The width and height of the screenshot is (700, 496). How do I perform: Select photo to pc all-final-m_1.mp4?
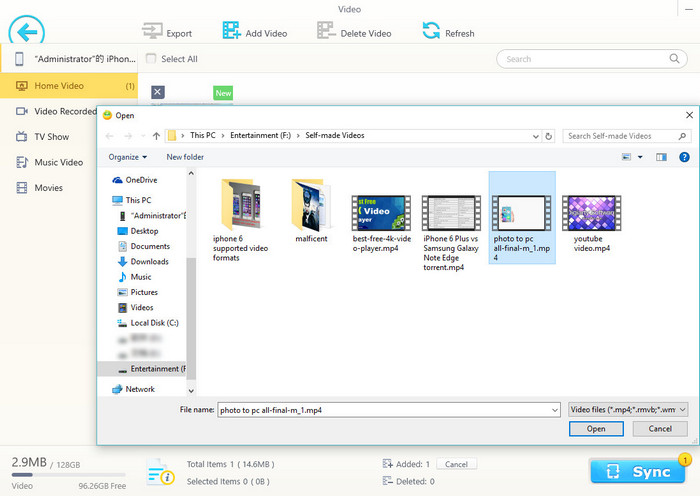point(522,218)
